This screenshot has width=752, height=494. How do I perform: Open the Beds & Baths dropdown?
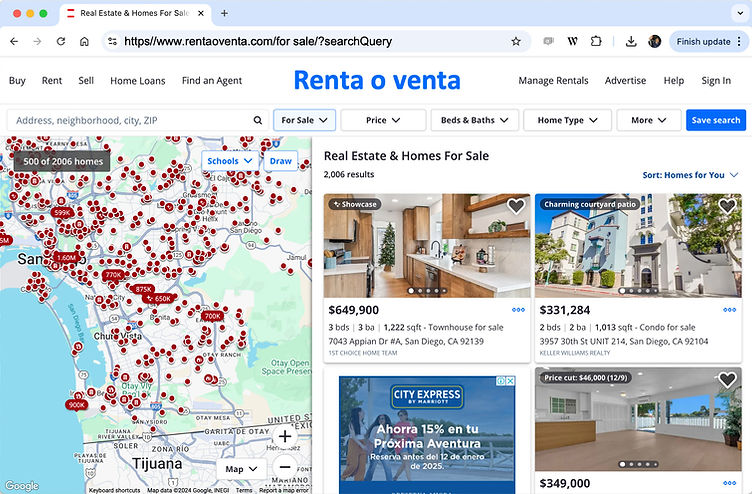pos(475,120)
